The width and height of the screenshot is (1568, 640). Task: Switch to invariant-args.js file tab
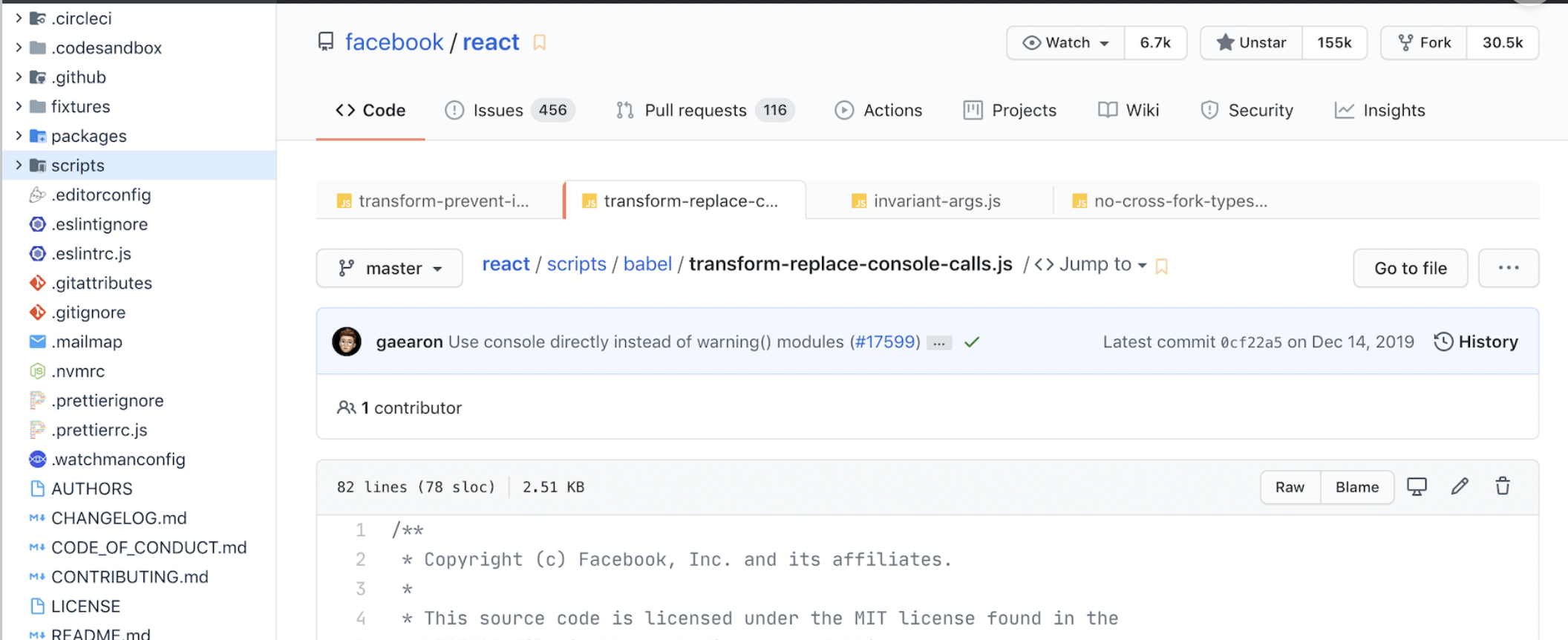930,200
